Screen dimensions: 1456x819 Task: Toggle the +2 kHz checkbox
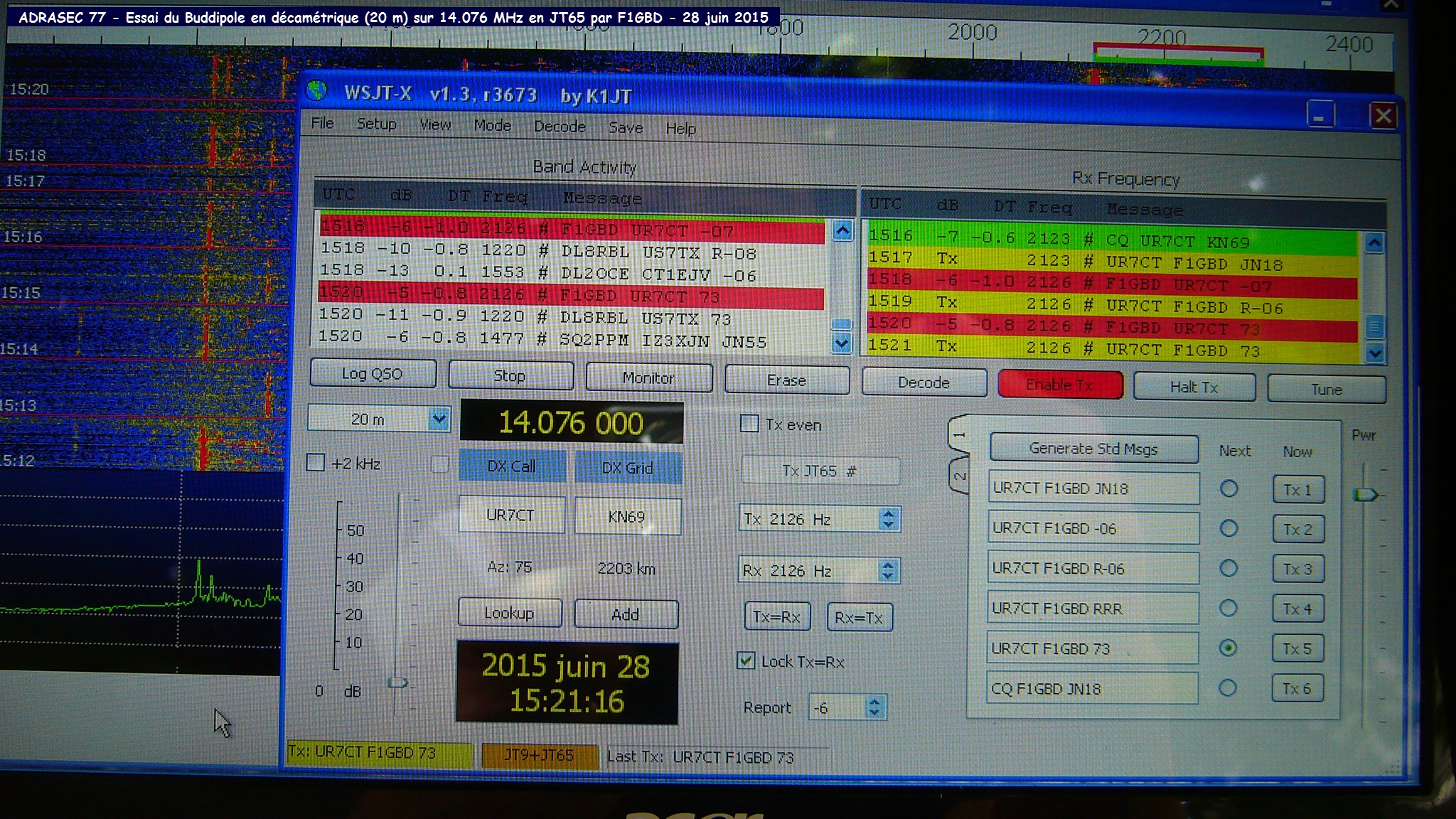point(316,463)
